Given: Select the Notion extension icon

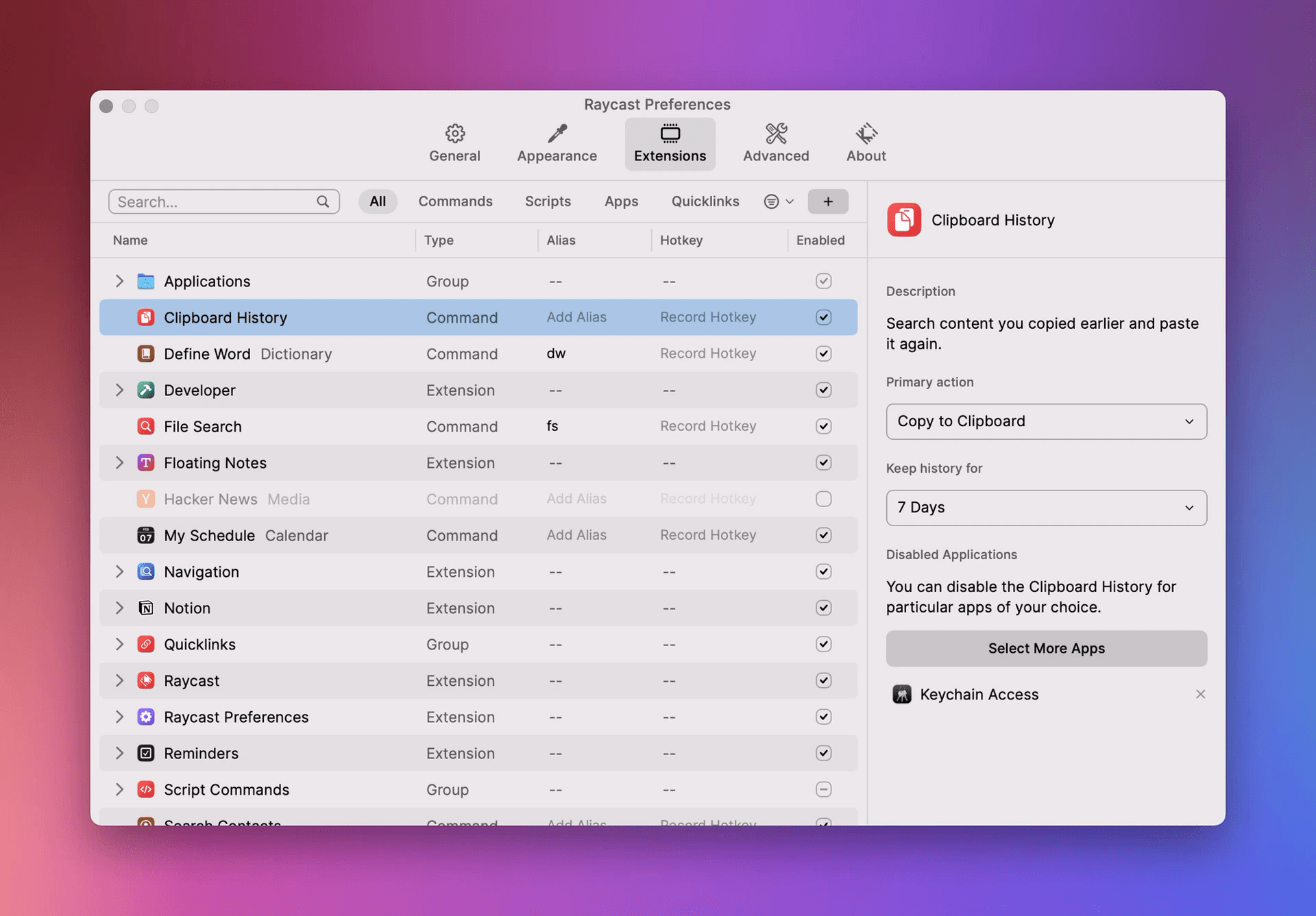Looking at the screenshot, I should [146, 608].
